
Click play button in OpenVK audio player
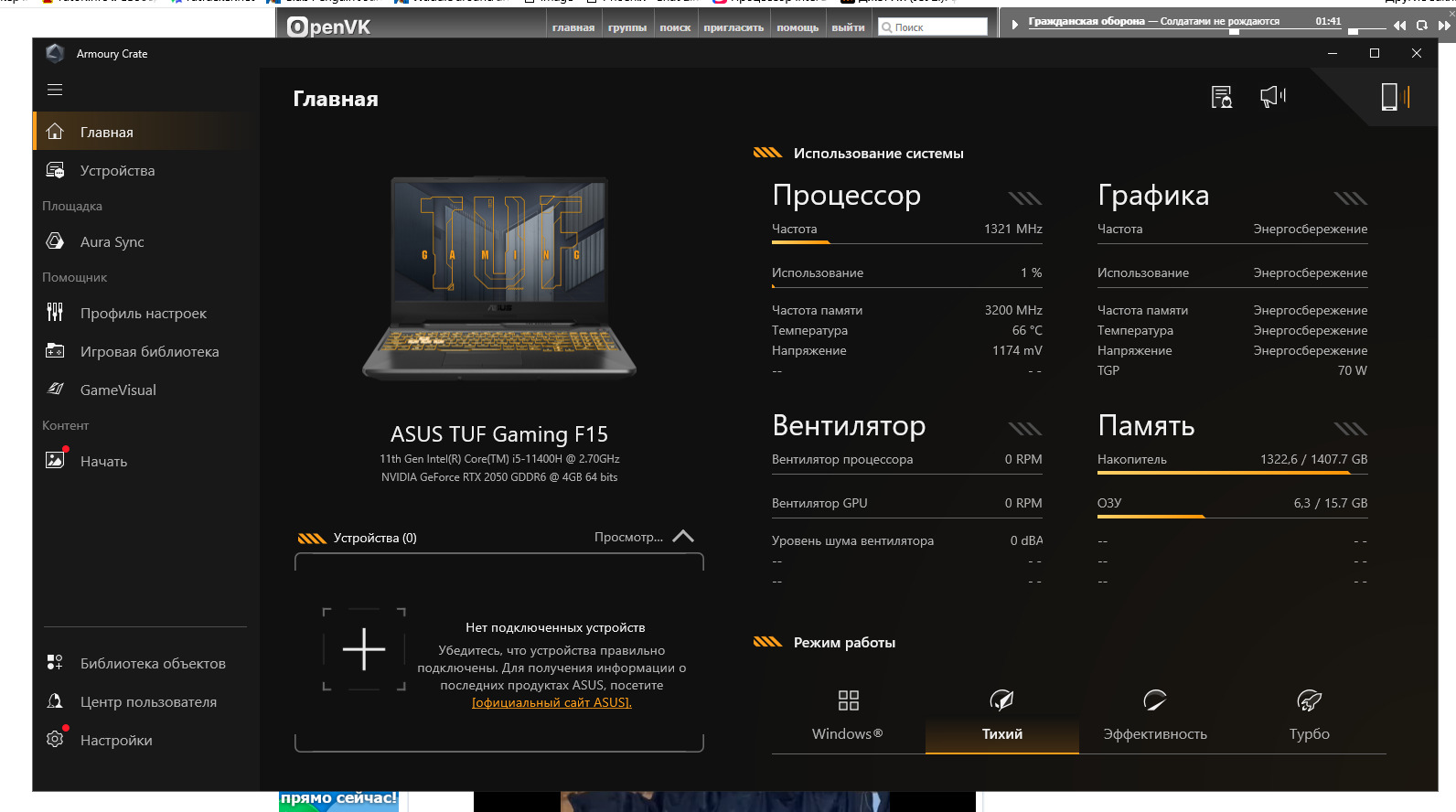click(1014, 25)
